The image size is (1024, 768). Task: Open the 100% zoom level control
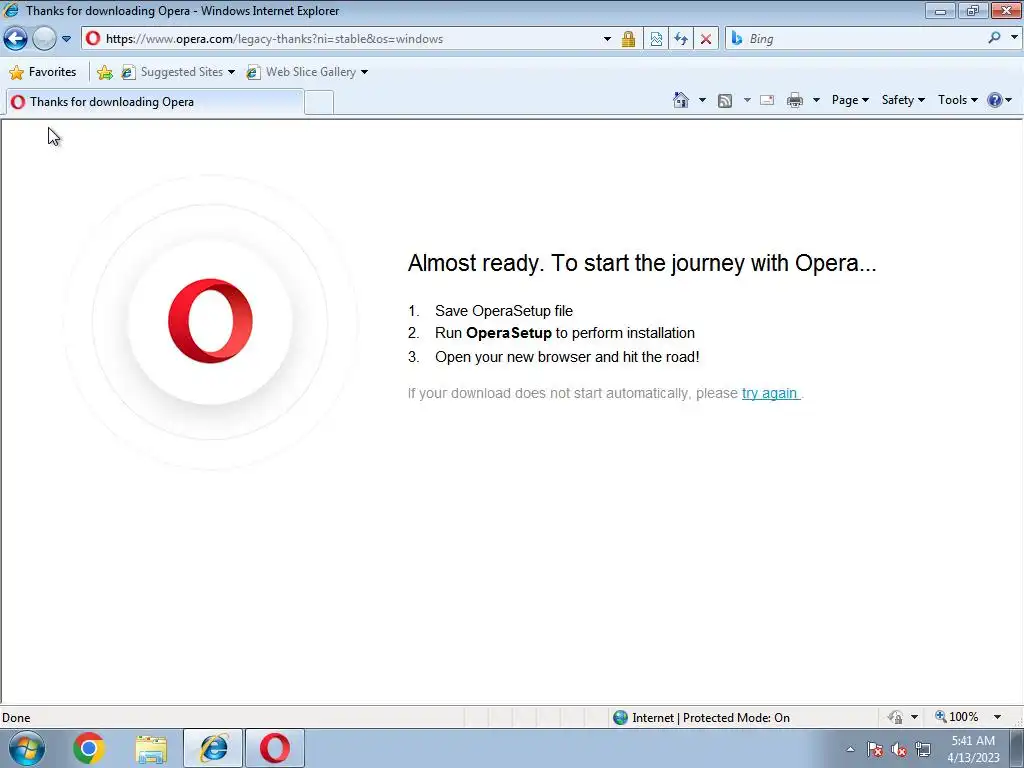coord(957,717)
